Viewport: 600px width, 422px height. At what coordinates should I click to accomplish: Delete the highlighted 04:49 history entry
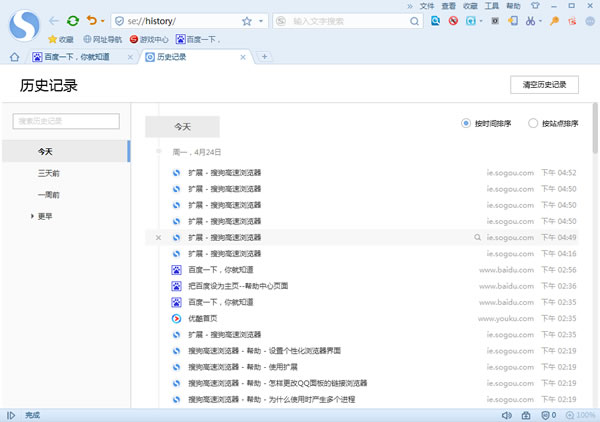[x=158, y=238]
